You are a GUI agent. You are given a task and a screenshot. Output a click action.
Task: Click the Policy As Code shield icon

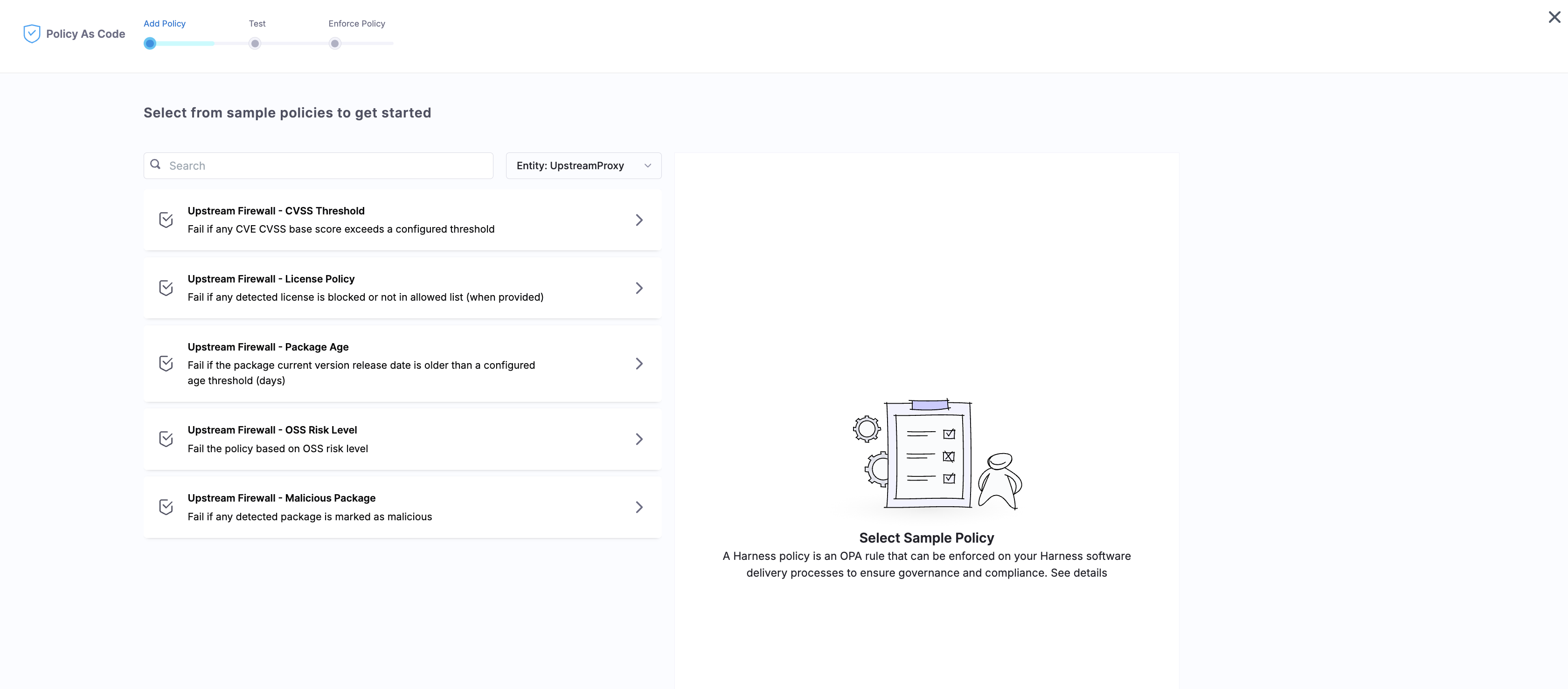click(x=32, y=34)
